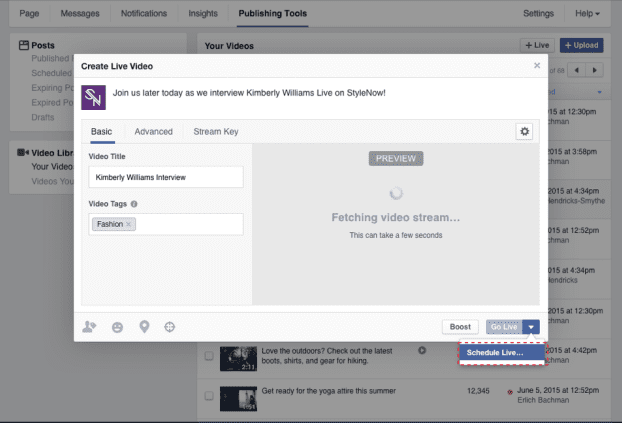Switch to the Stream Key tab
The height and width of the screenshot is (423, 622).
(x=215, y=132)
